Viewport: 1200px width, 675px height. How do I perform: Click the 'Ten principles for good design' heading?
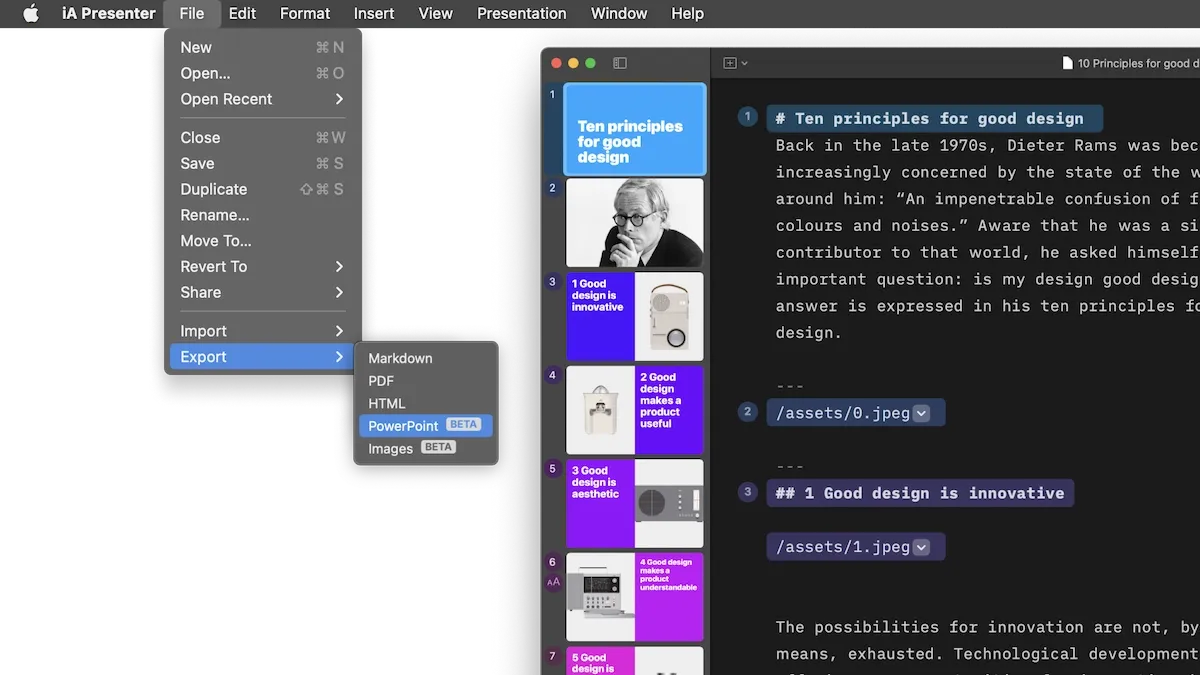point(938,119)
